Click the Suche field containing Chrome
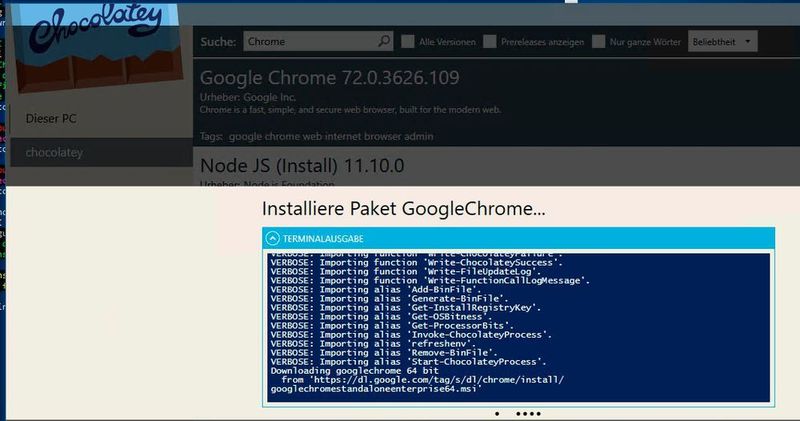This screenshot has height=421, width=800. tap(318, 41)
